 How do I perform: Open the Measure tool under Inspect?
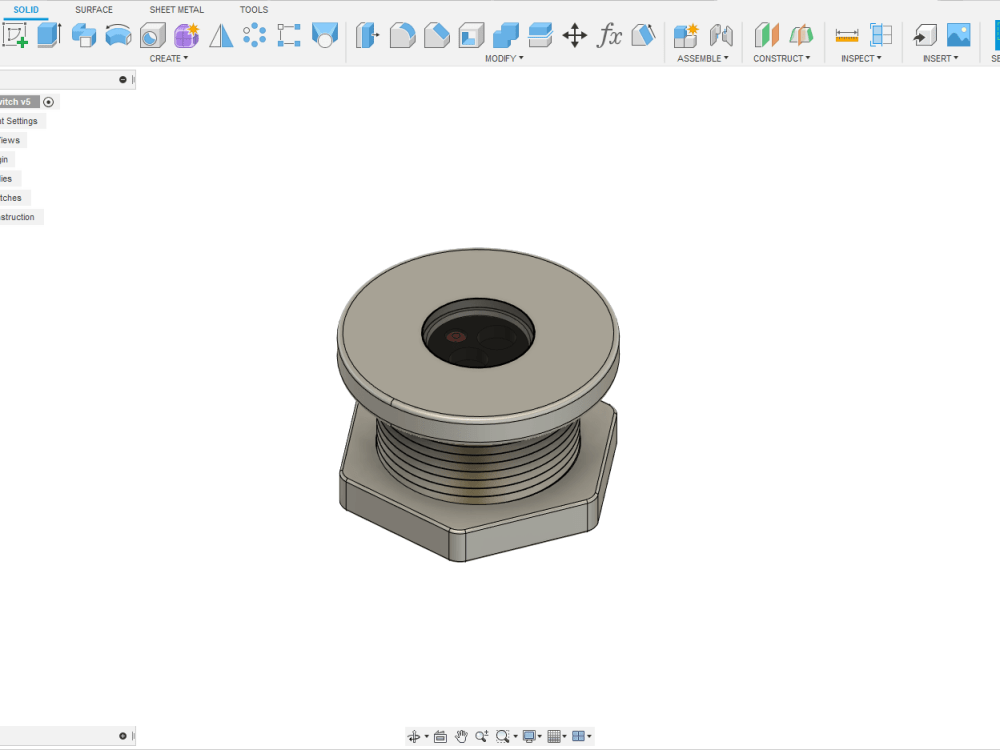[846, 35]
